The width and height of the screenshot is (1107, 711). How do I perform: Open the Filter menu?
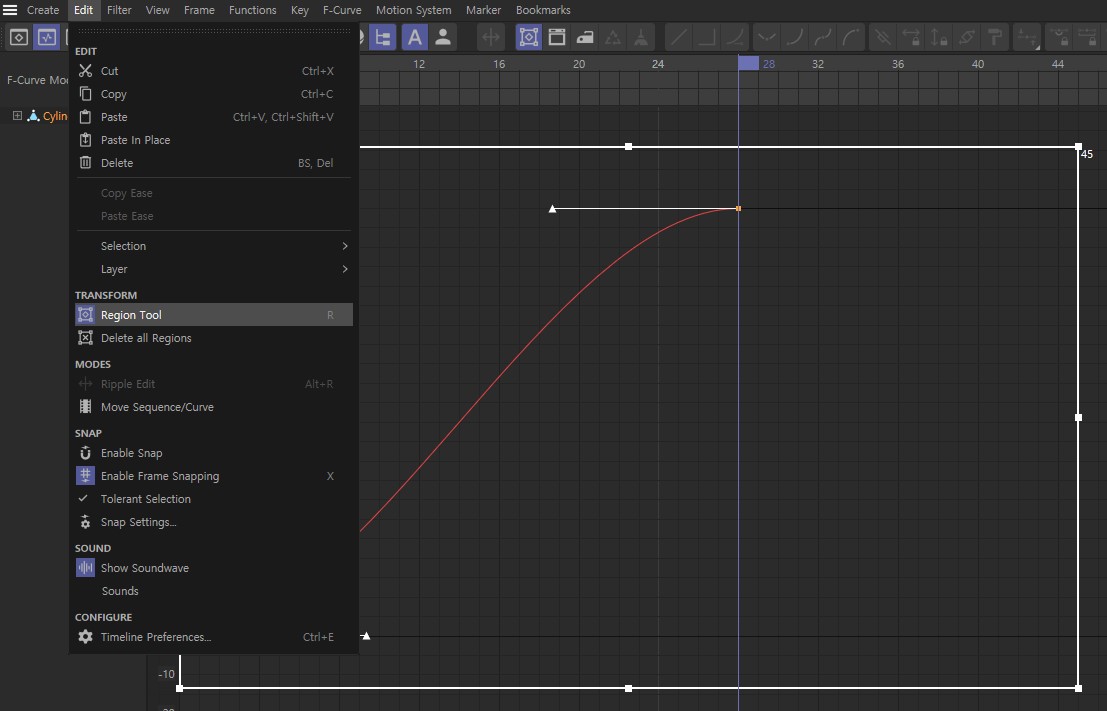tap(119, 10)
